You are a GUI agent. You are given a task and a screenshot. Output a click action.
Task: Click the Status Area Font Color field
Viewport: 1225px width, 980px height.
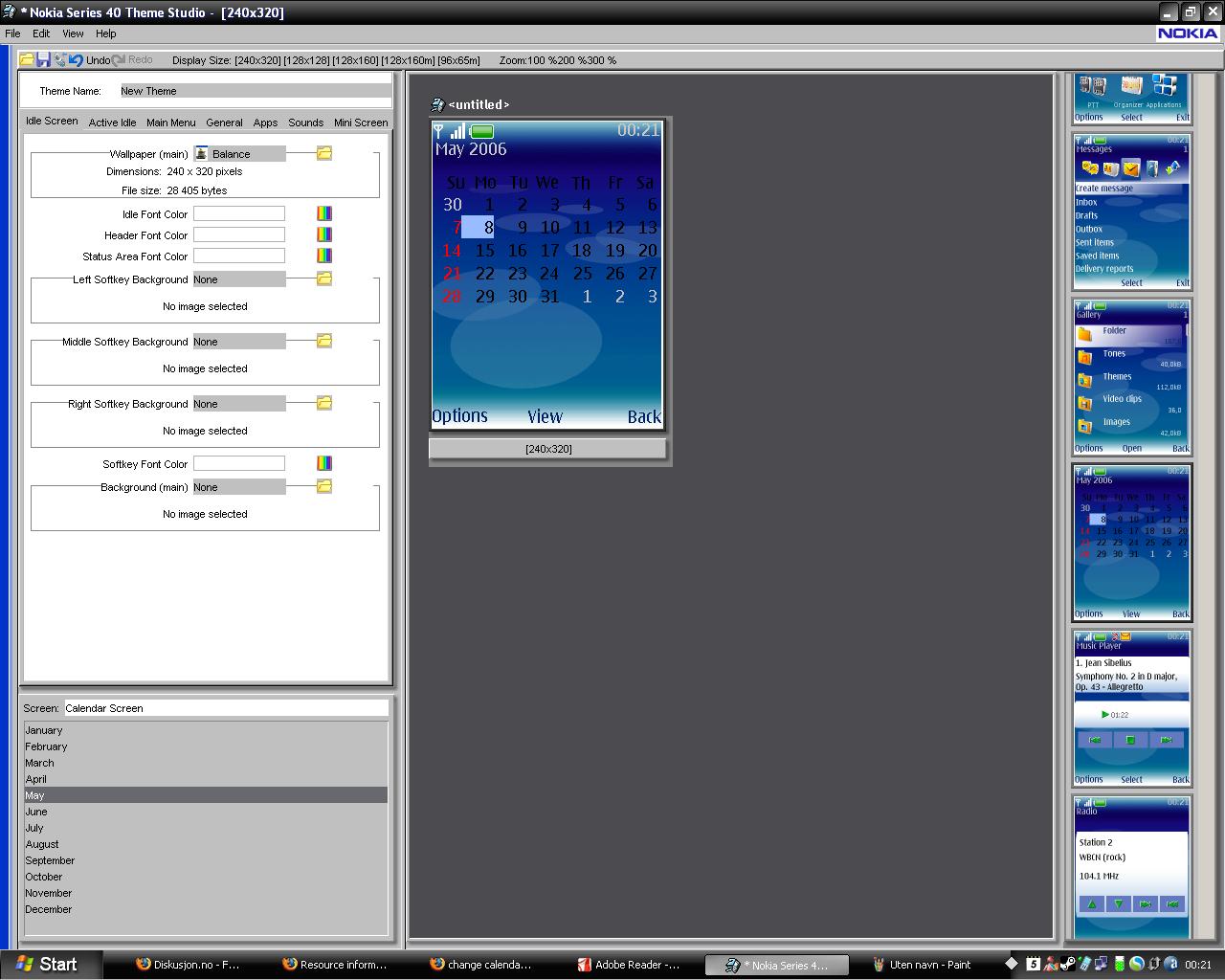point(239,256)
